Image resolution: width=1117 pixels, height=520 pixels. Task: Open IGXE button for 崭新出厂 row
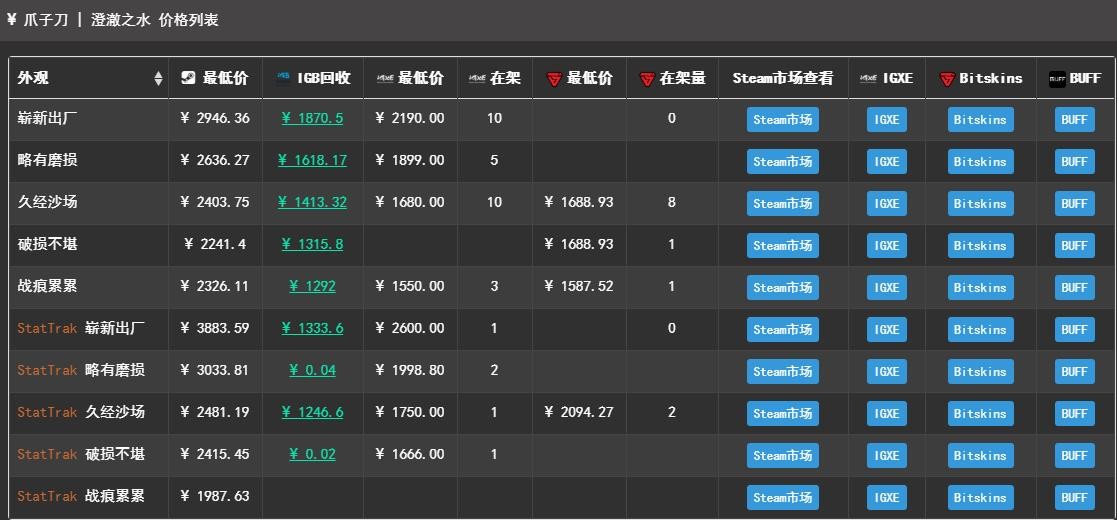[x=886, y=120]
